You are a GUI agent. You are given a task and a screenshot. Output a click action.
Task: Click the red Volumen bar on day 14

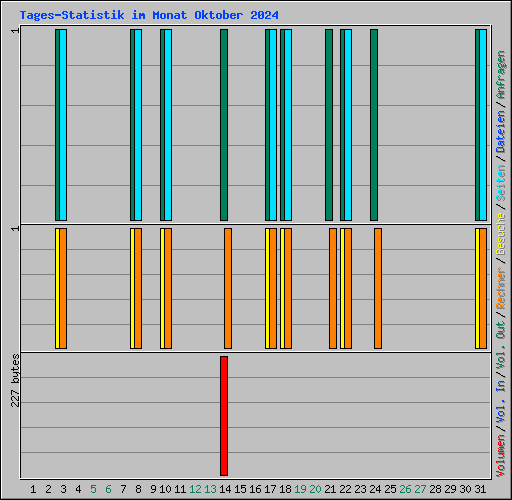(224, 416)
